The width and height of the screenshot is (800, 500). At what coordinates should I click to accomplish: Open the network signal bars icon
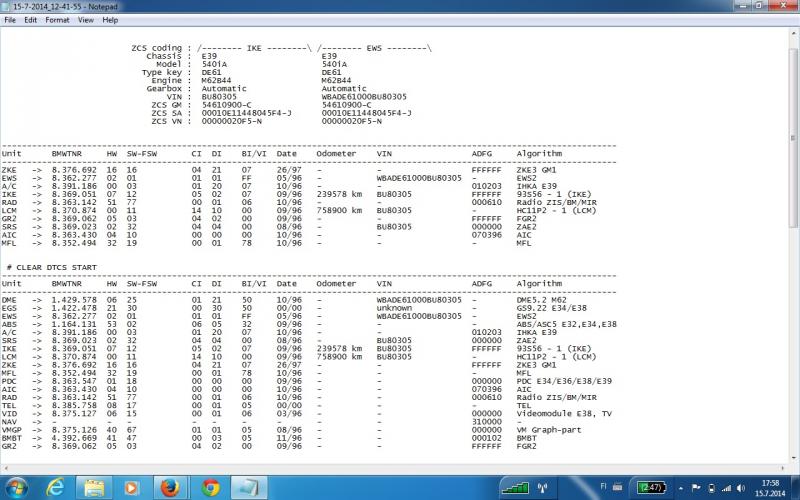(x=727, y=488)
